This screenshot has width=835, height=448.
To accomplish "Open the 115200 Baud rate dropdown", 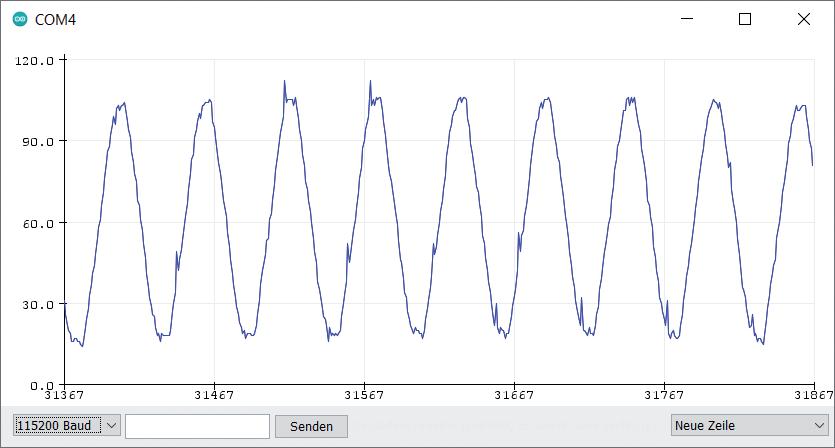I will coord(67,426).
